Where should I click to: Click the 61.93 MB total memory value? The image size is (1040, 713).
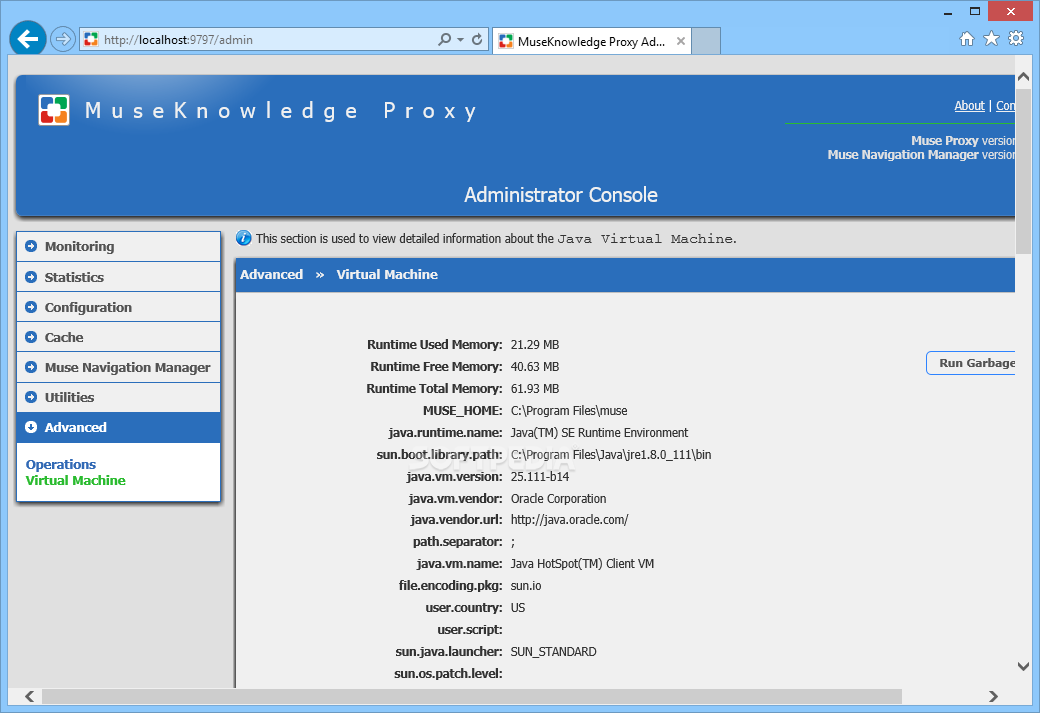pyautogui.click(x=535, y=389)
